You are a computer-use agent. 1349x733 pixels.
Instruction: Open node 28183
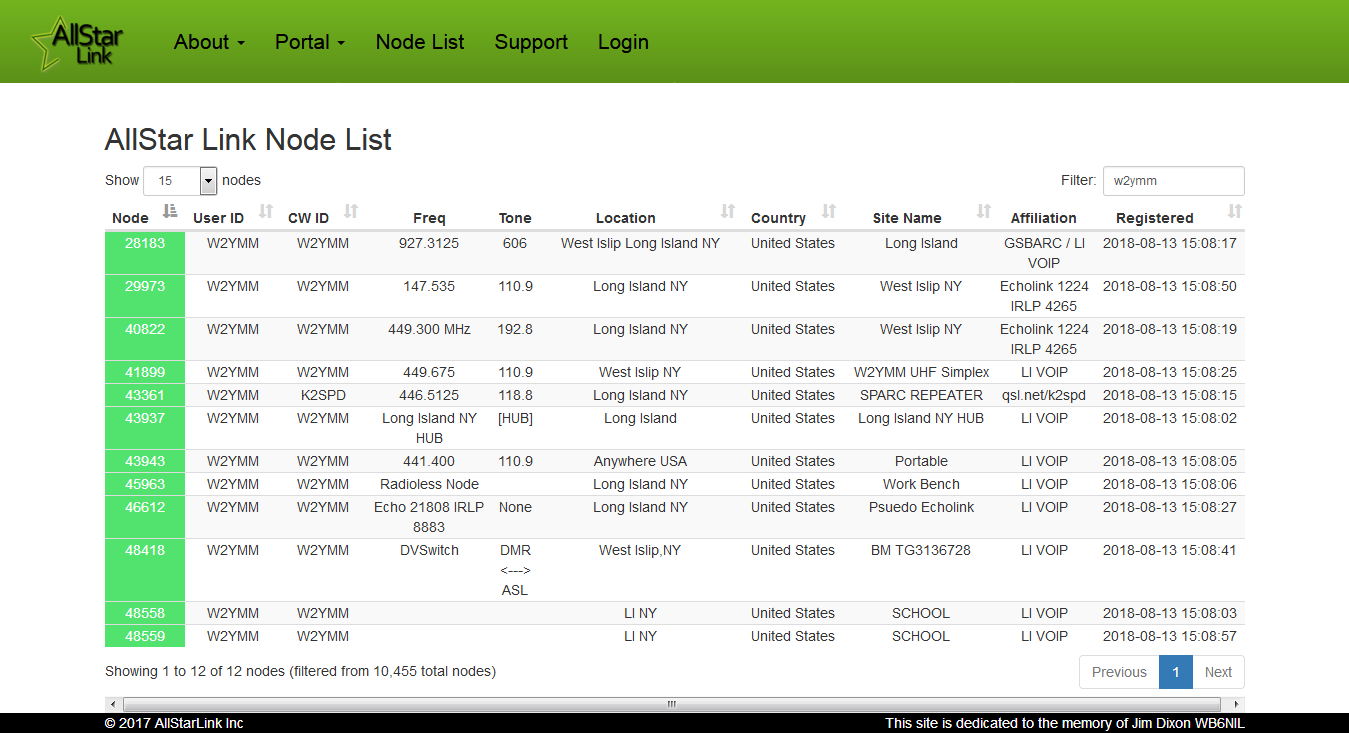(145, 243)
